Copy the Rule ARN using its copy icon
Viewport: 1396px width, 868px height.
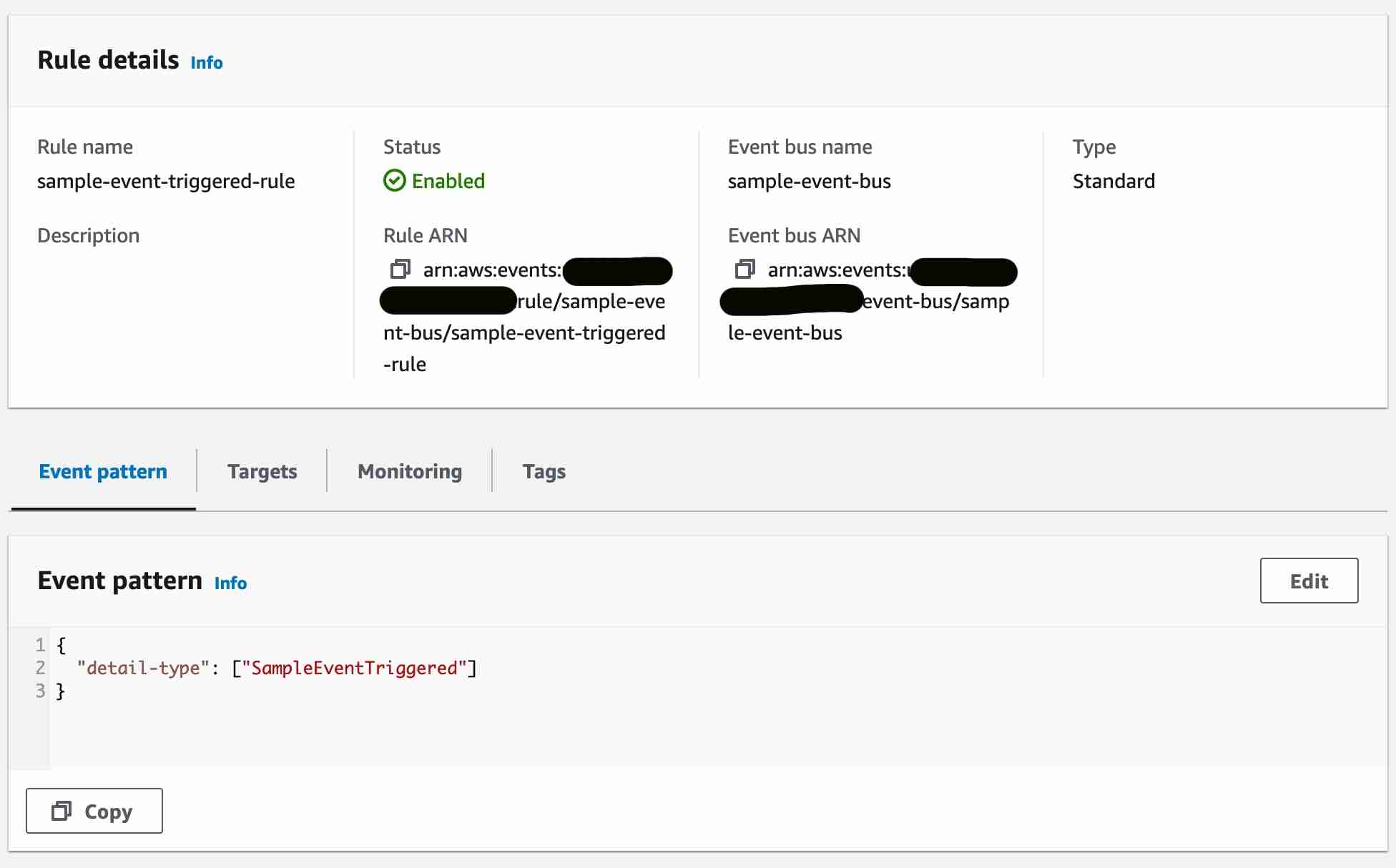[400, 270]
